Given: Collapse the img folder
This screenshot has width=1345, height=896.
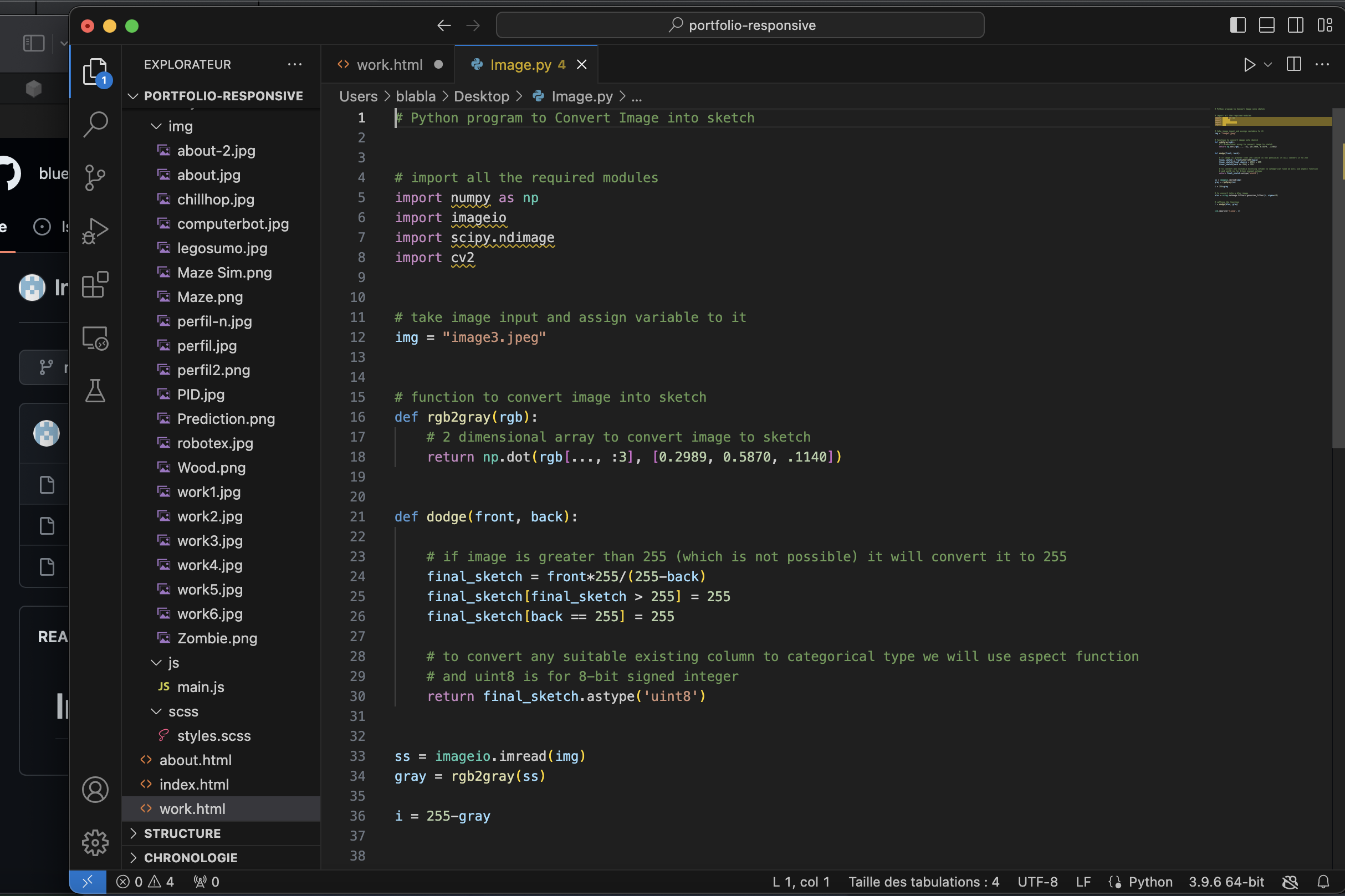Looking at the screenshot, I should point(221,126).
